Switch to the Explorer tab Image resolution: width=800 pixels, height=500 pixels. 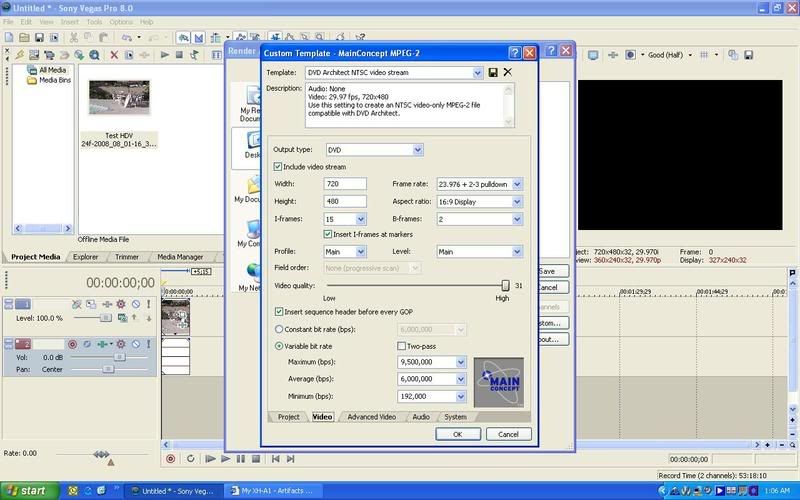pos(85,257)
